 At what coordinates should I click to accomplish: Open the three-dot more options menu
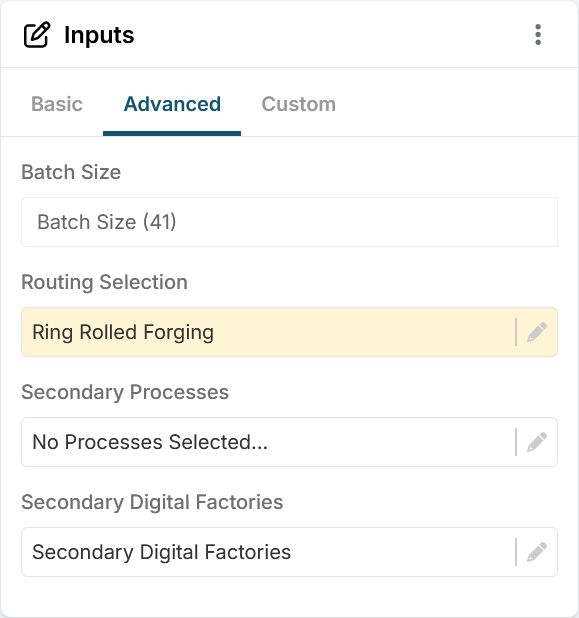(x=538, y=35)
